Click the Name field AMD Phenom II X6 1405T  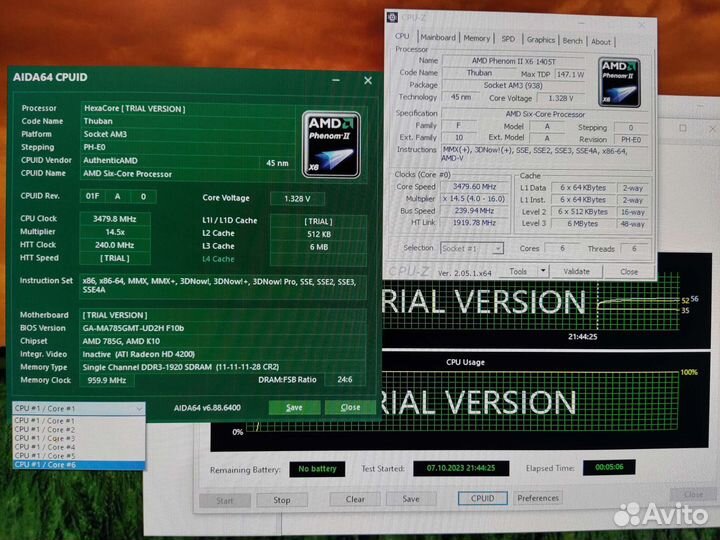[513, 61]
